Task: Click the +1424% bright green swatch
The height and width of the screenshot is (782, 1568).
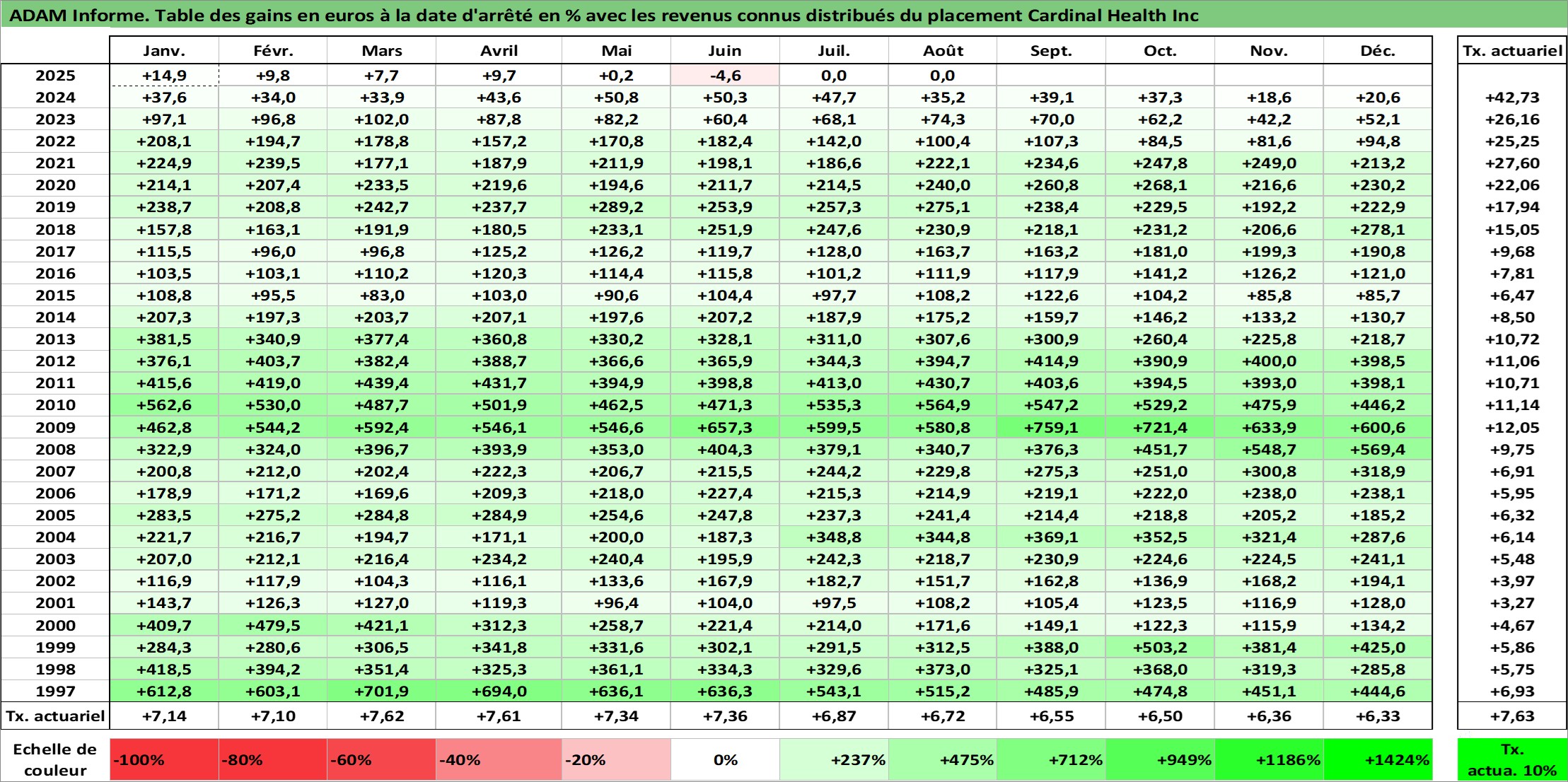Action: click(x=1378, y=760)
